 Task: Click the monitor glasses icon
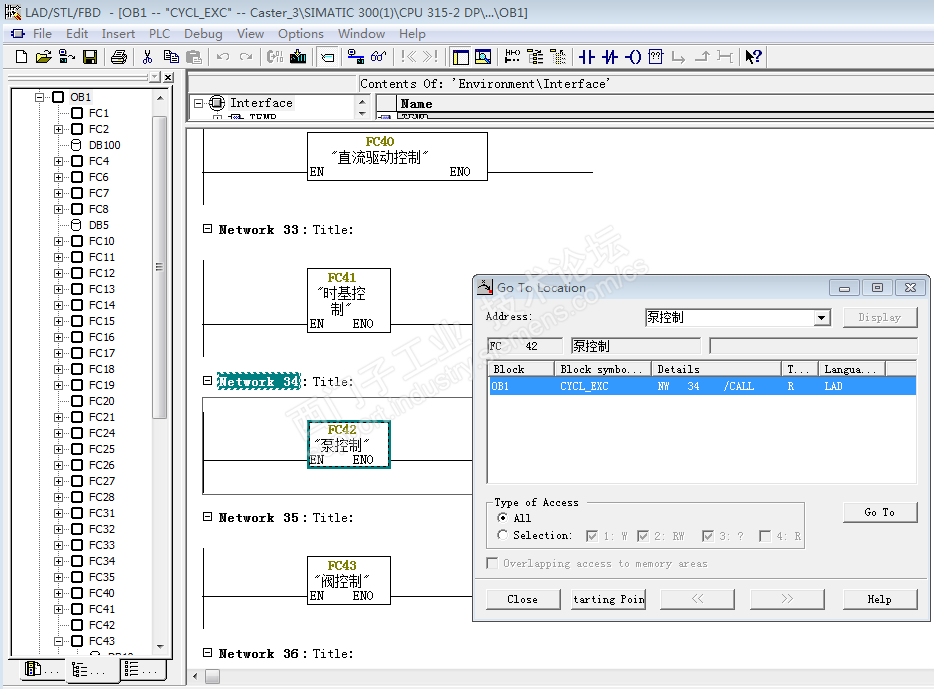pyautogui.click(x=379, y=57)
